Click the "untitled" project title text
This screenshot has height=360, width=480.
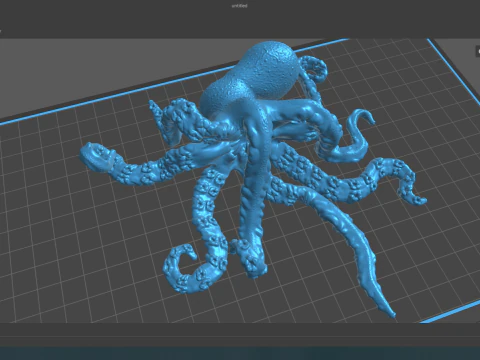pyautogui.click(x=239, y=6)
